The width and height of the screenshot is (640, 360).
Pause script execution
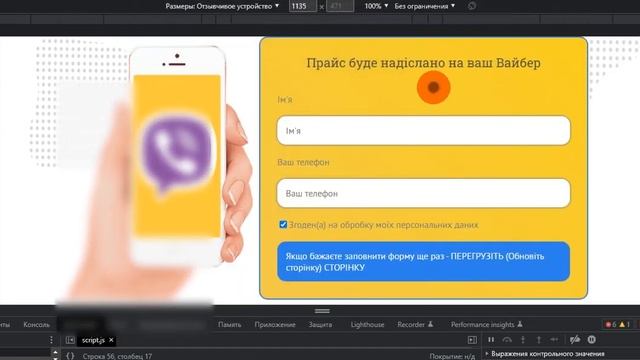point(491,340)
